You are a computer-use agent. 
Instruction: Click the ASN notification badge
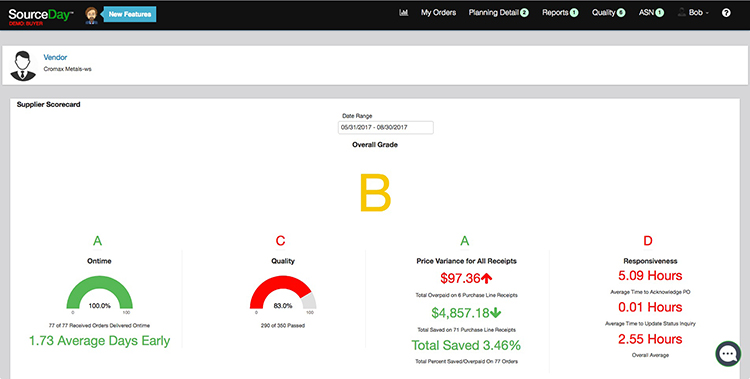pos(660,13)
